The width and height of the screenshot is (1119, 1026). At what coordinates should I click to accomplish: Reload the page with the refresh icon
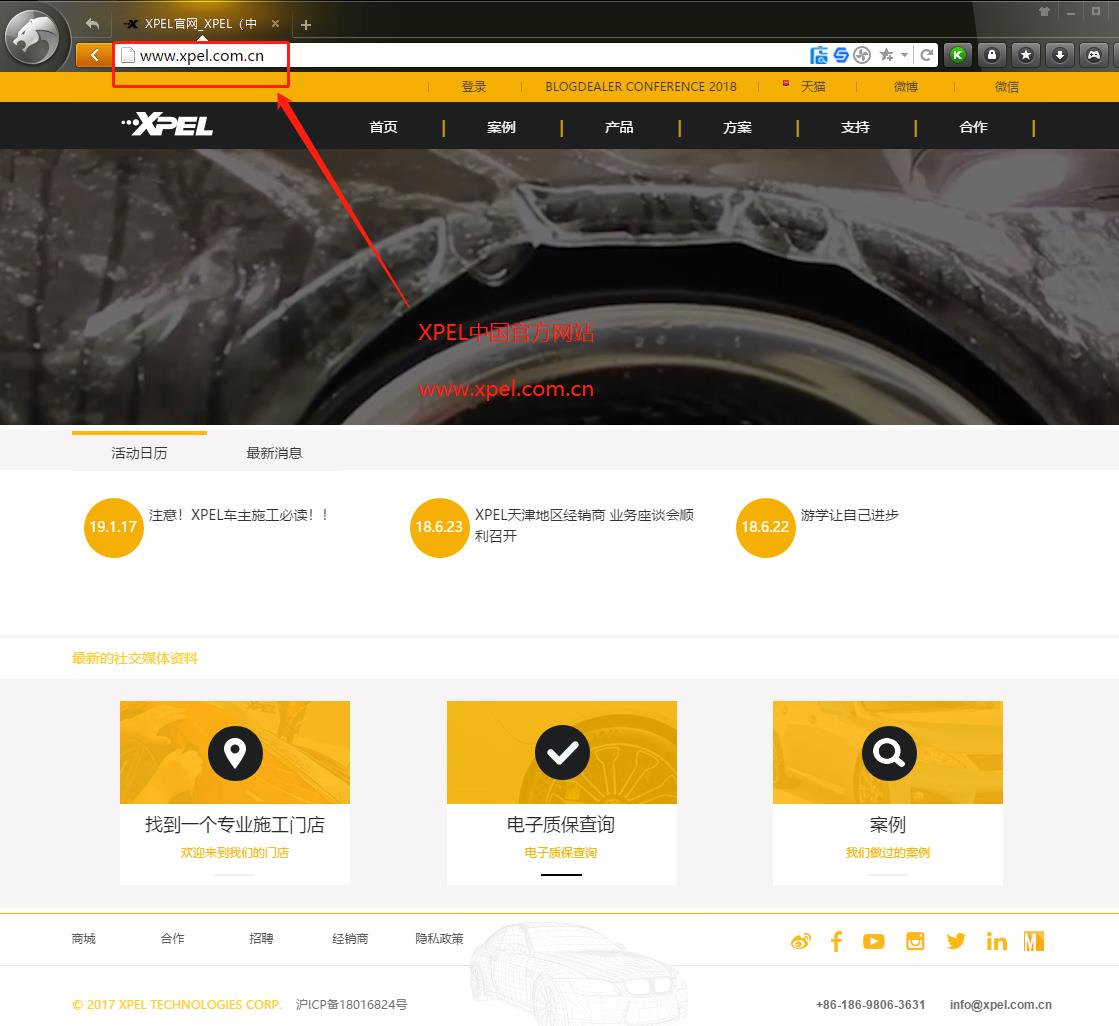coord(926,55)
